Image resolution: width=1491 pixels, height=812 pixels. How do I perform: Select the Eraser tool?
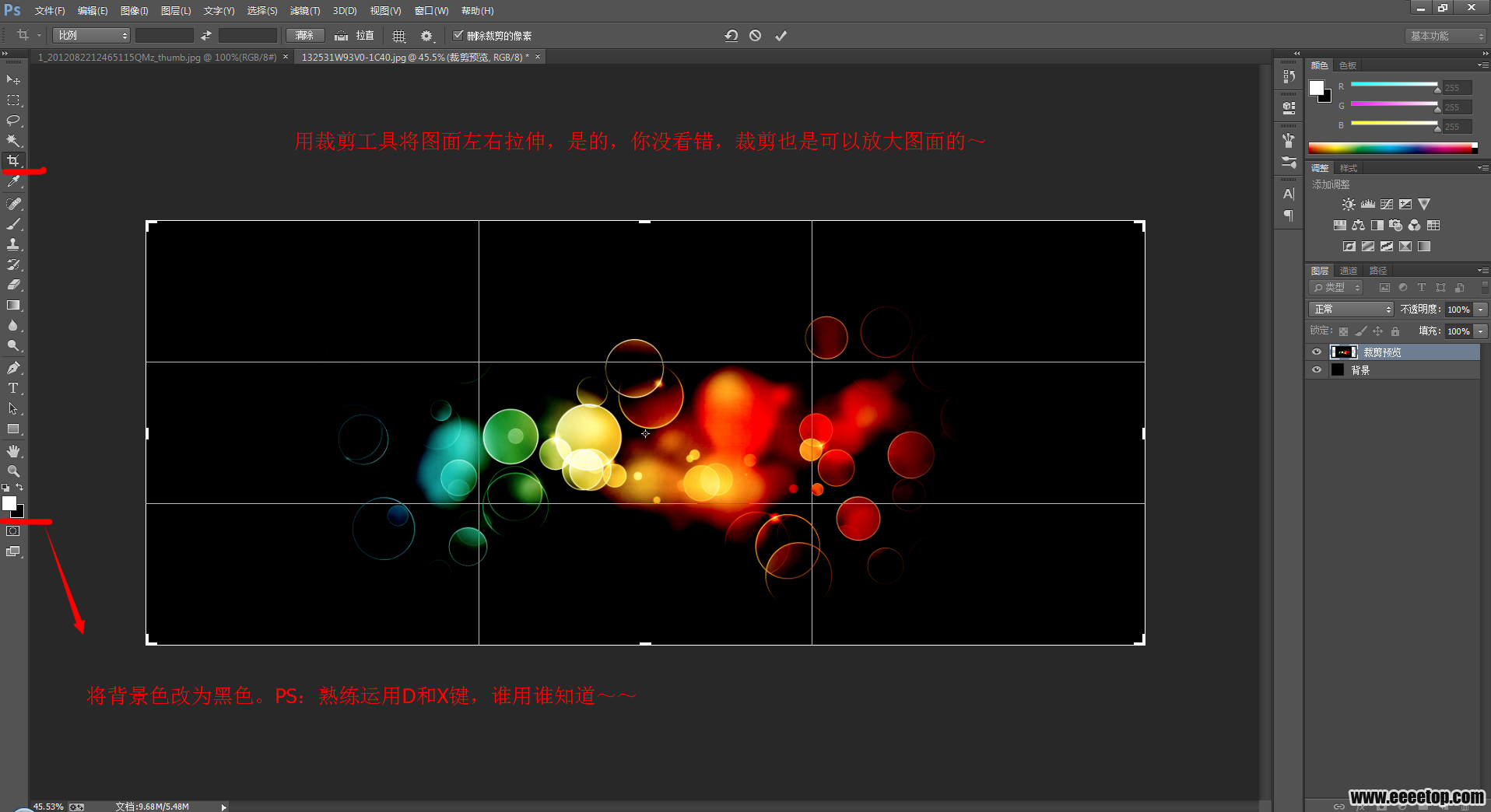13,285
